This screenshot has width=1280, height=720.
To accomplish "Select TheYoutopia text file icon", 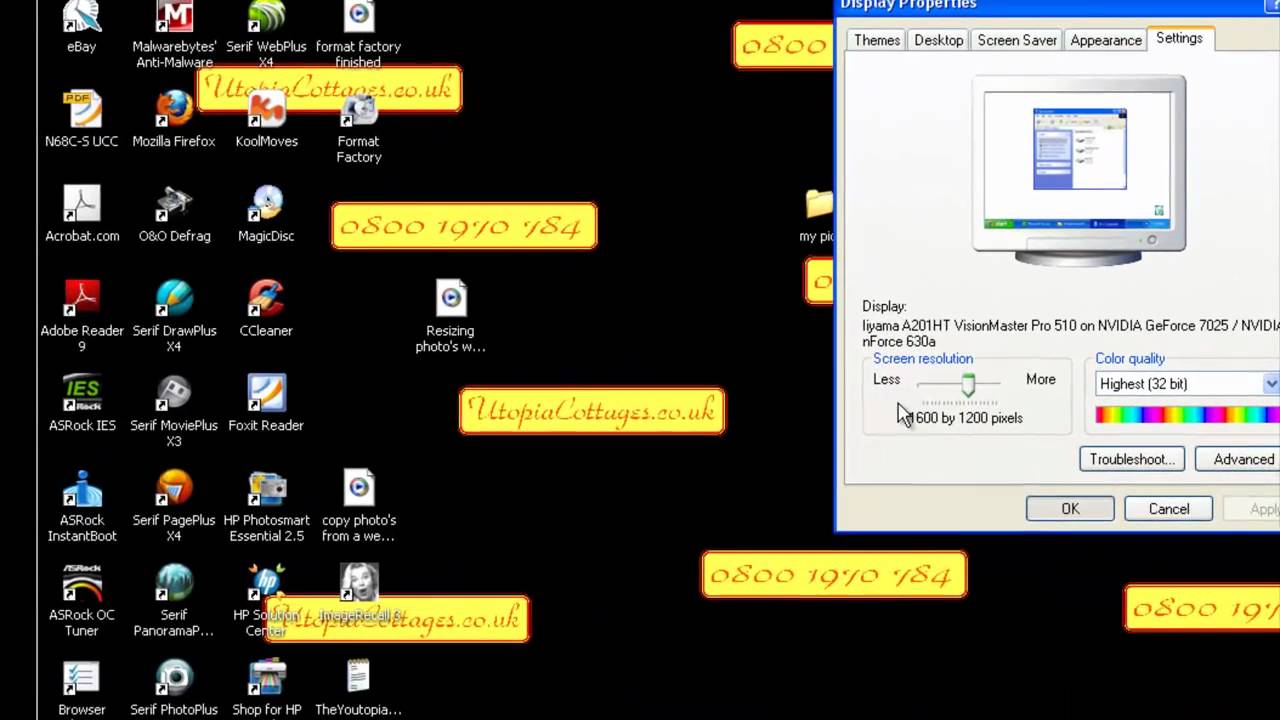I will [358, 688].
